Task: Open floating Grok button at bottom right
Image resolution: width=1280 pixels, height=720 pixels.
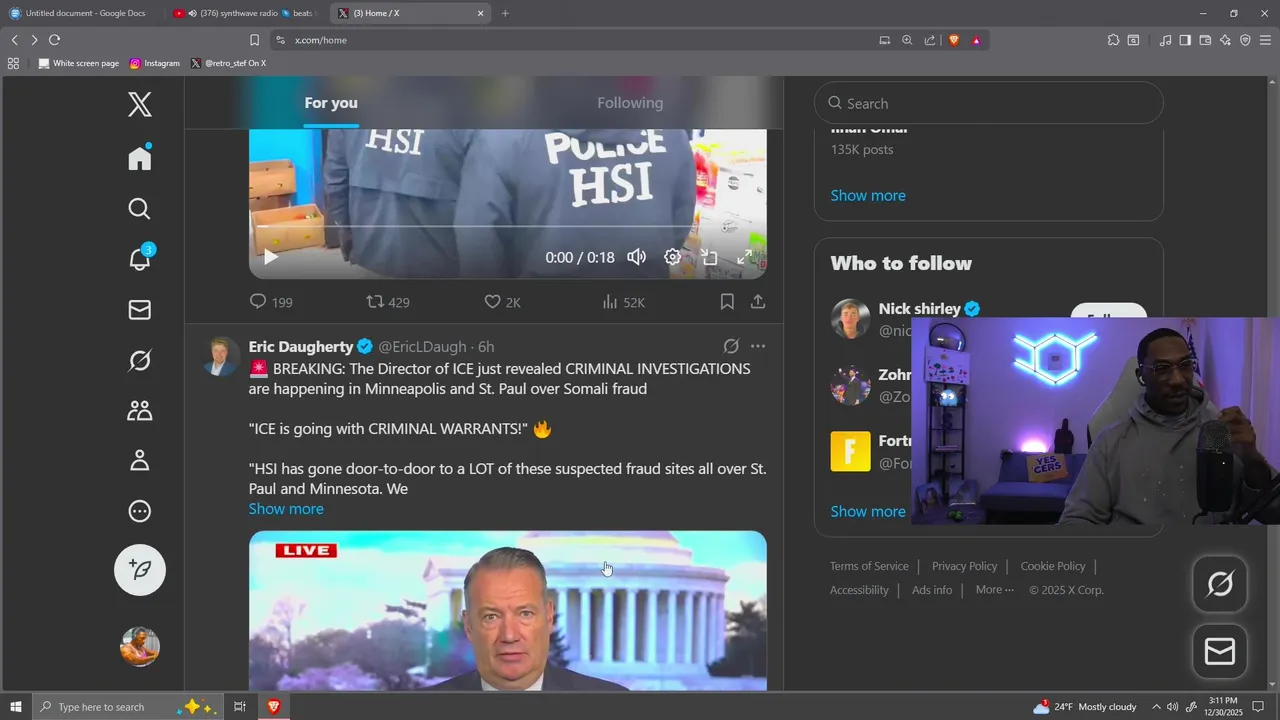Action: [1220, 584]
